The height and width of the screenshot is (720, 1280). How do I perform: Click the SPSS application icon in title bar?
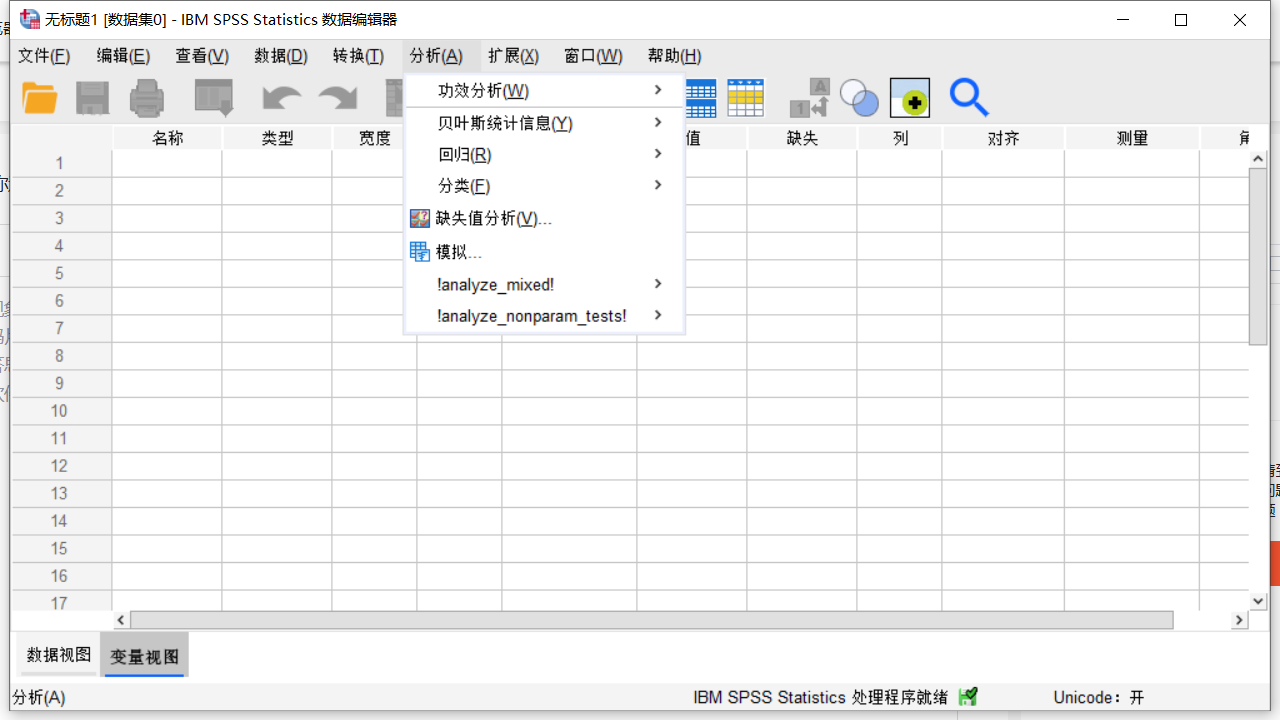pyautogui.click(x=30, y=19)
